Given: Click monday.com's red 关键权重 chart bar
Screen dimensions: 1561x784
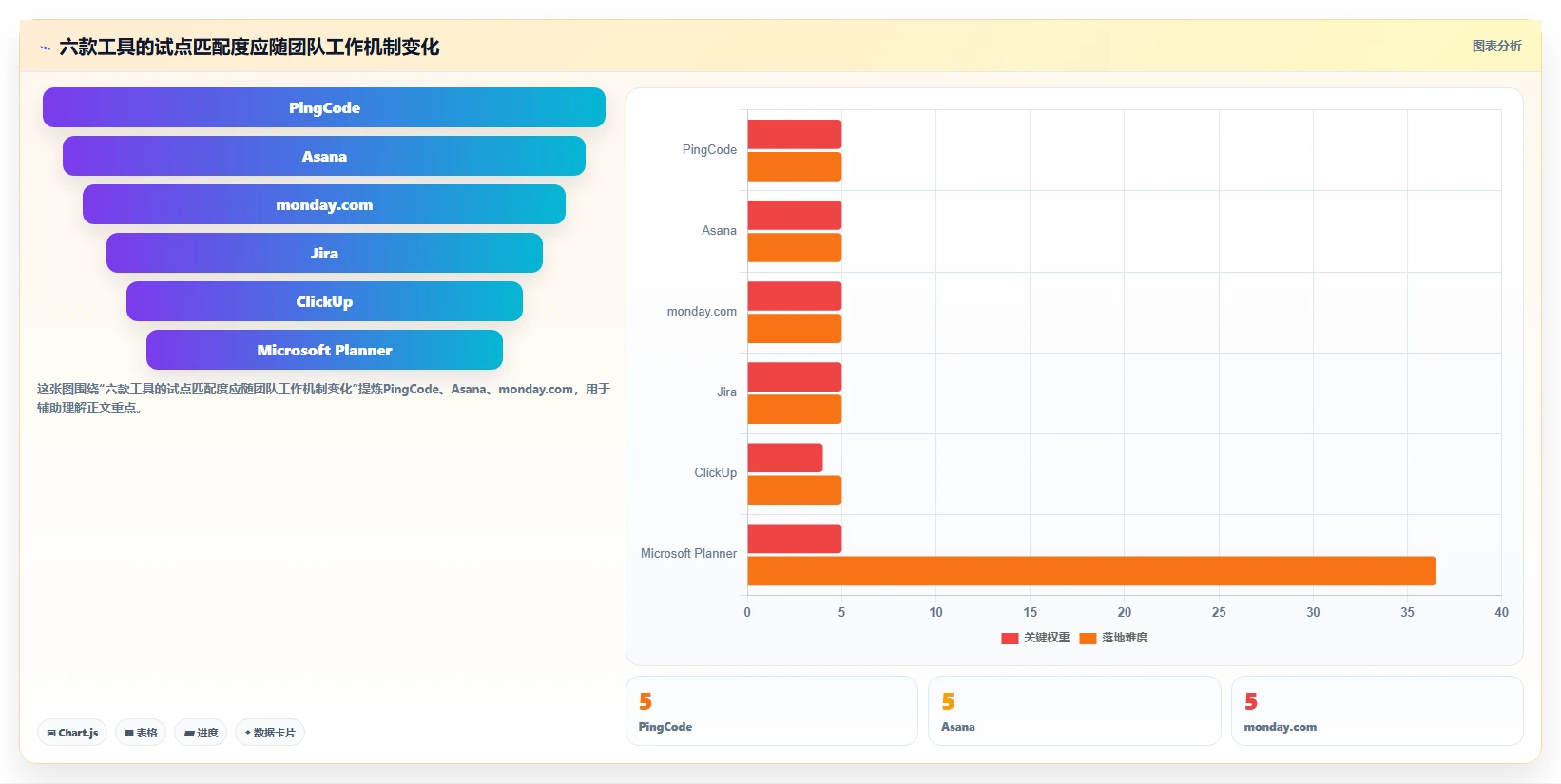Looking at the screenshot, I should coord(795,296).
